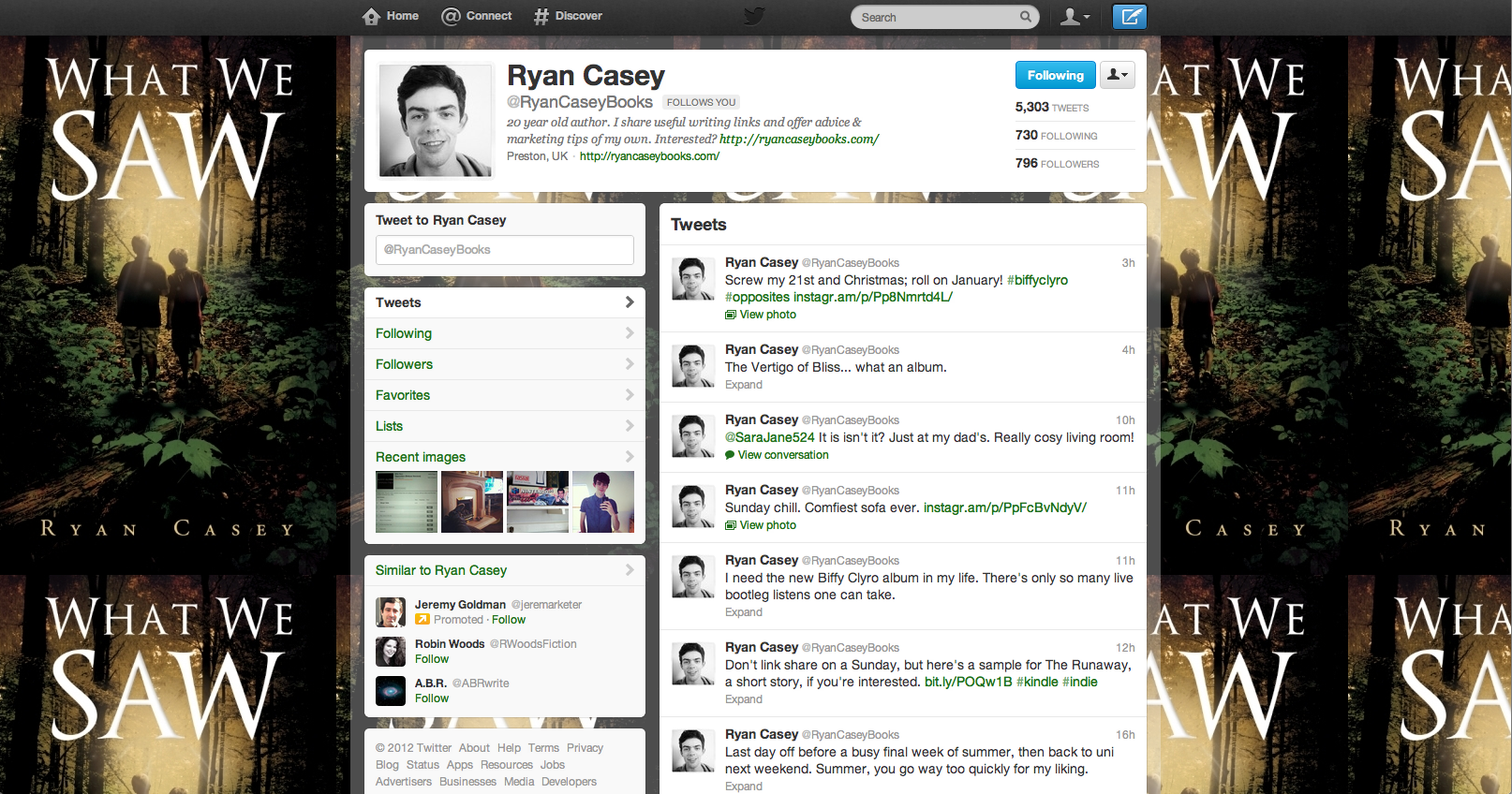Click View photo on the Sunday chill tweet
This screenshot has height=794, width=1512.
tap(761, 525)
